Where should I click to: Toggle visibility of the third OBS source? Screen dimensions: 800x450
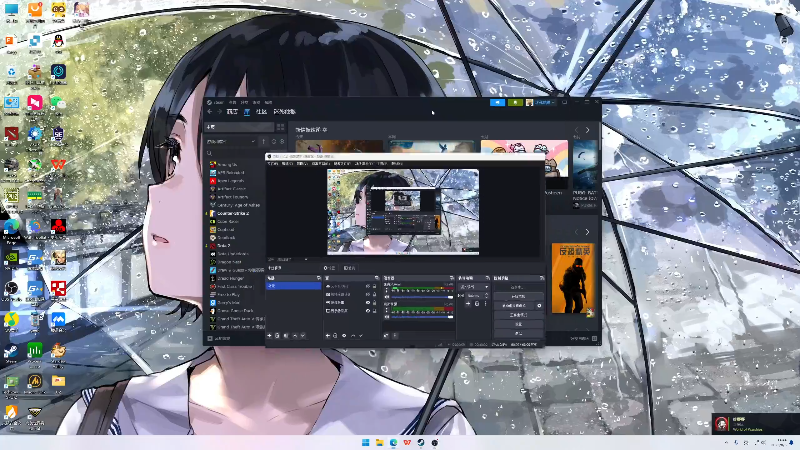(368, 303)
